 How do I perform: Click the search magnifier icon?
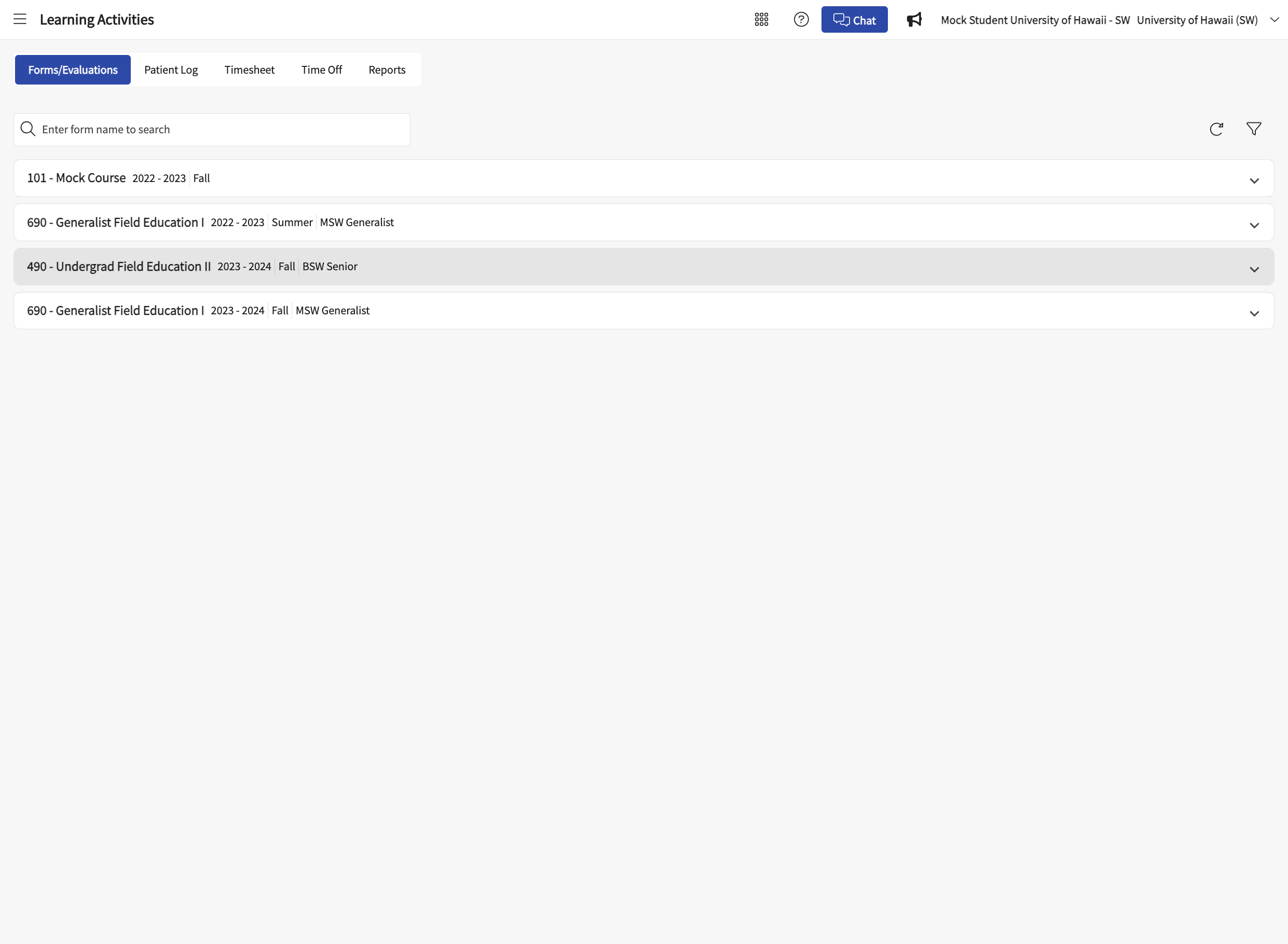(28, 129)
